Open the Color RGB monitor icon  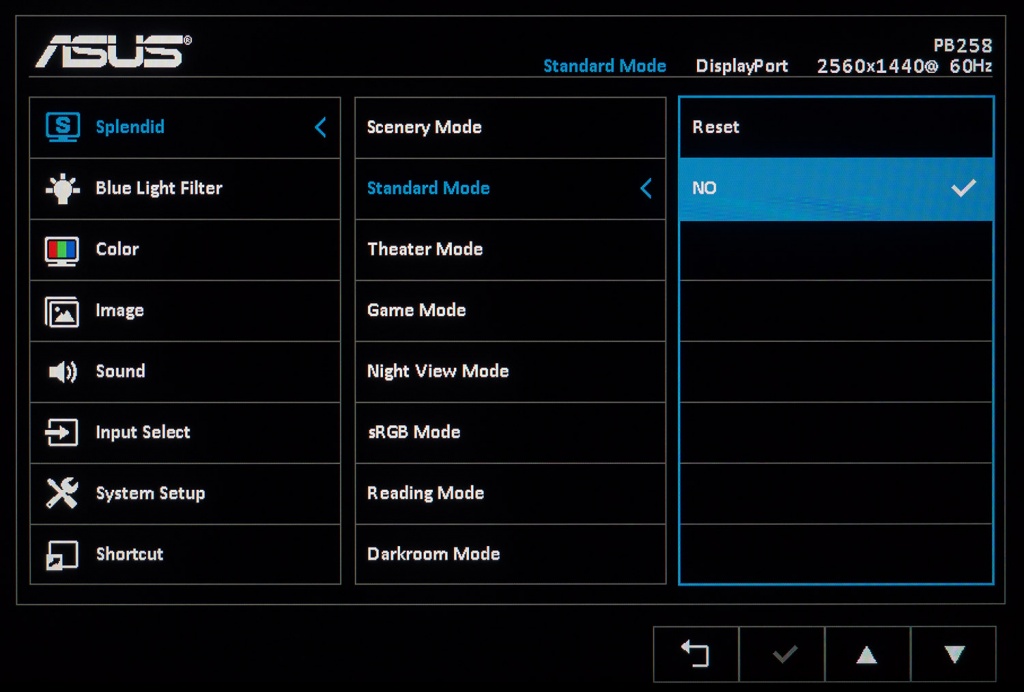[x=62, y=250]
